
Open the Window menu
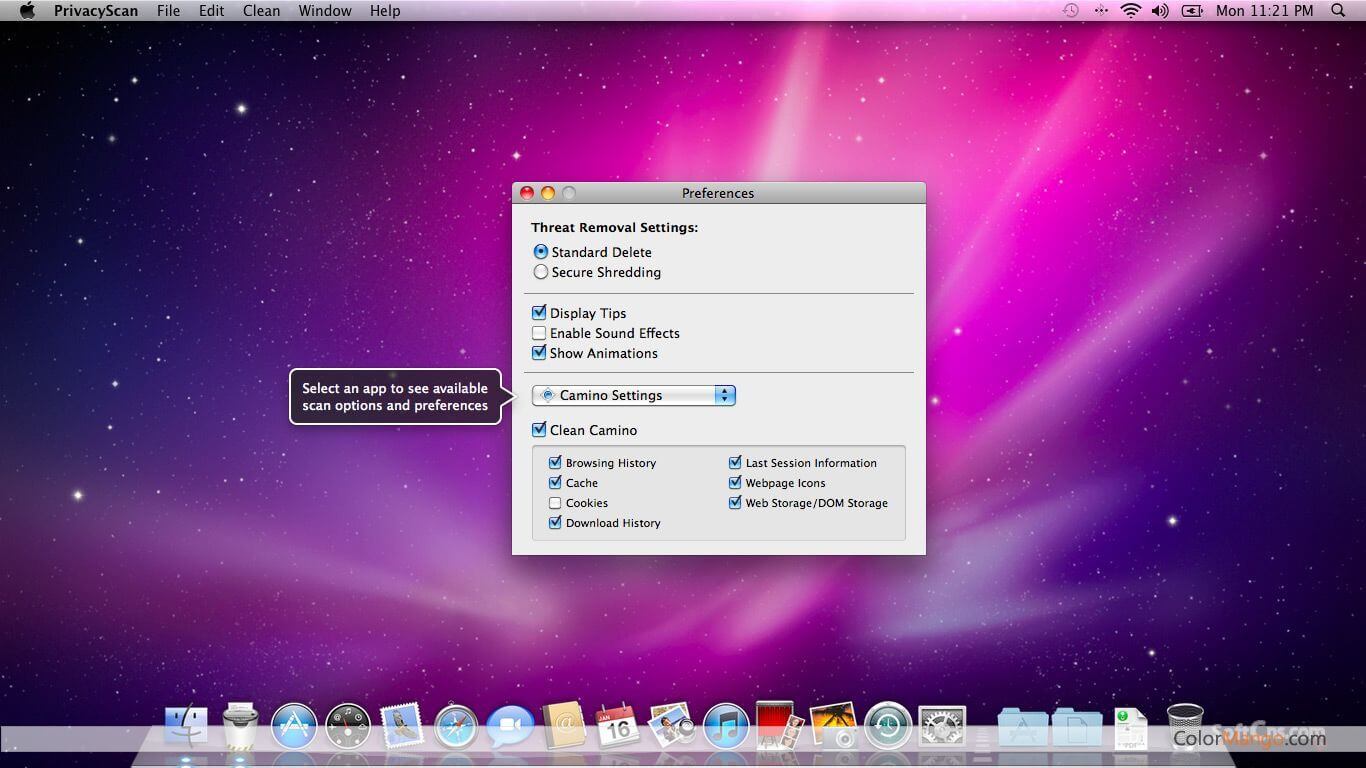click(x=325, y=11)
